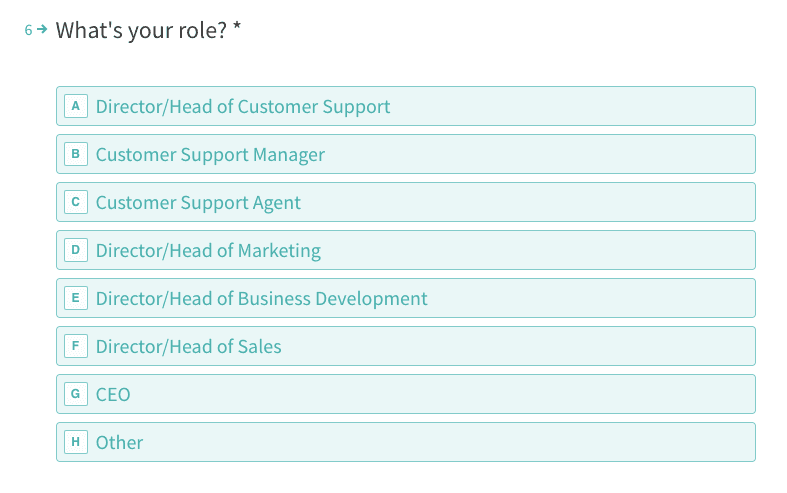Click the F key badge icon
Viewport: 787px width, 493px height.
click(76, 346)
